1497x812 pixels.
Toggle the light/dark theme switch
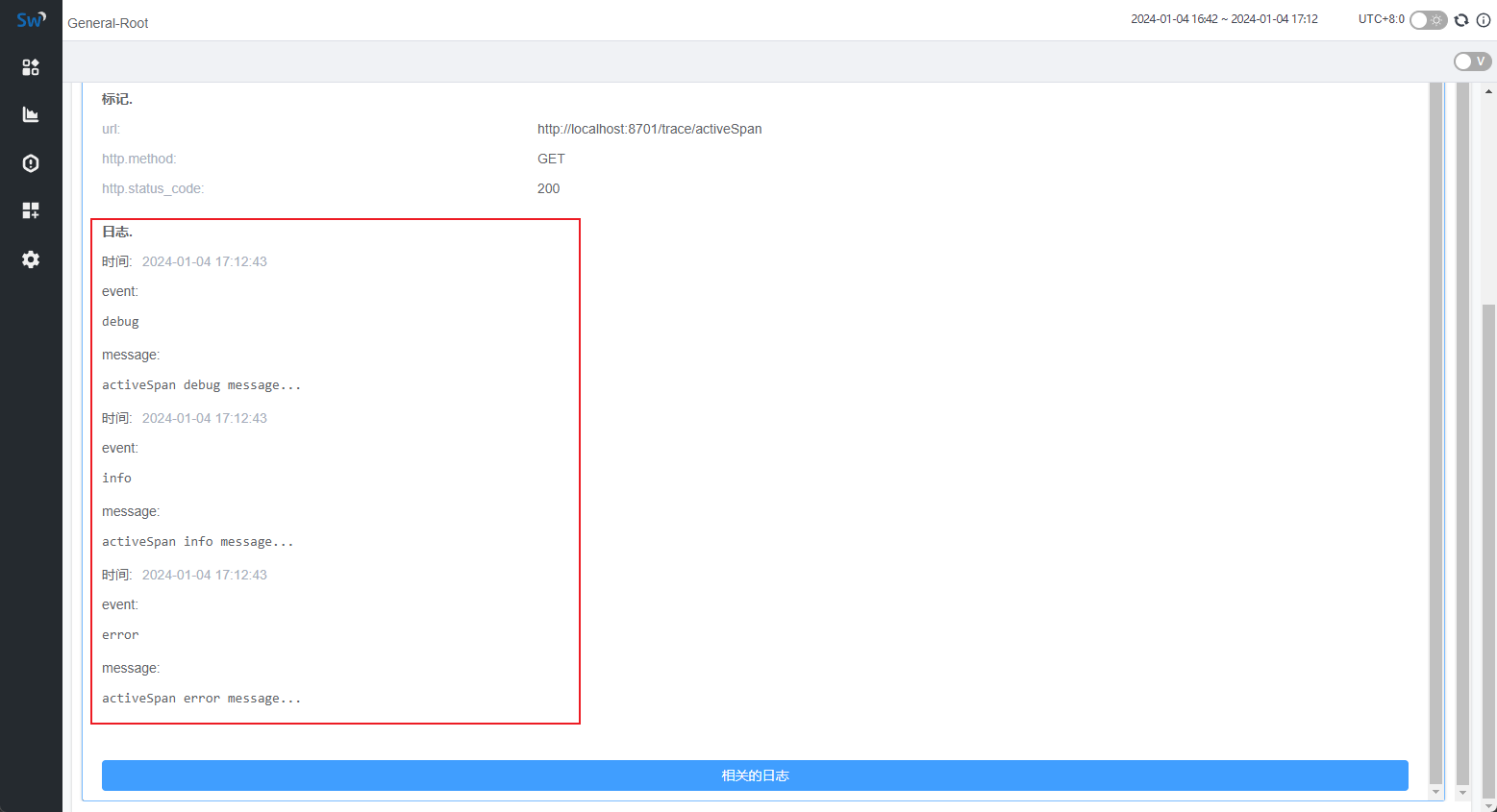(x=1428, y=20)
